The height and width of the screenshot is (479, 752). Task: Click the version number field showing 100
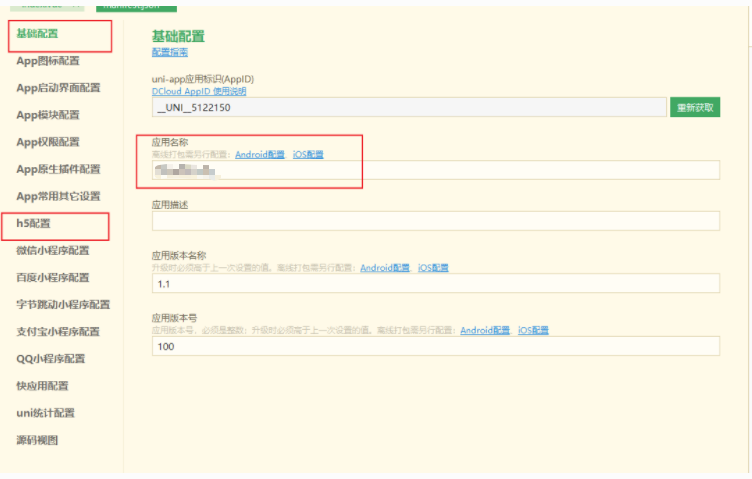[436, 346]
